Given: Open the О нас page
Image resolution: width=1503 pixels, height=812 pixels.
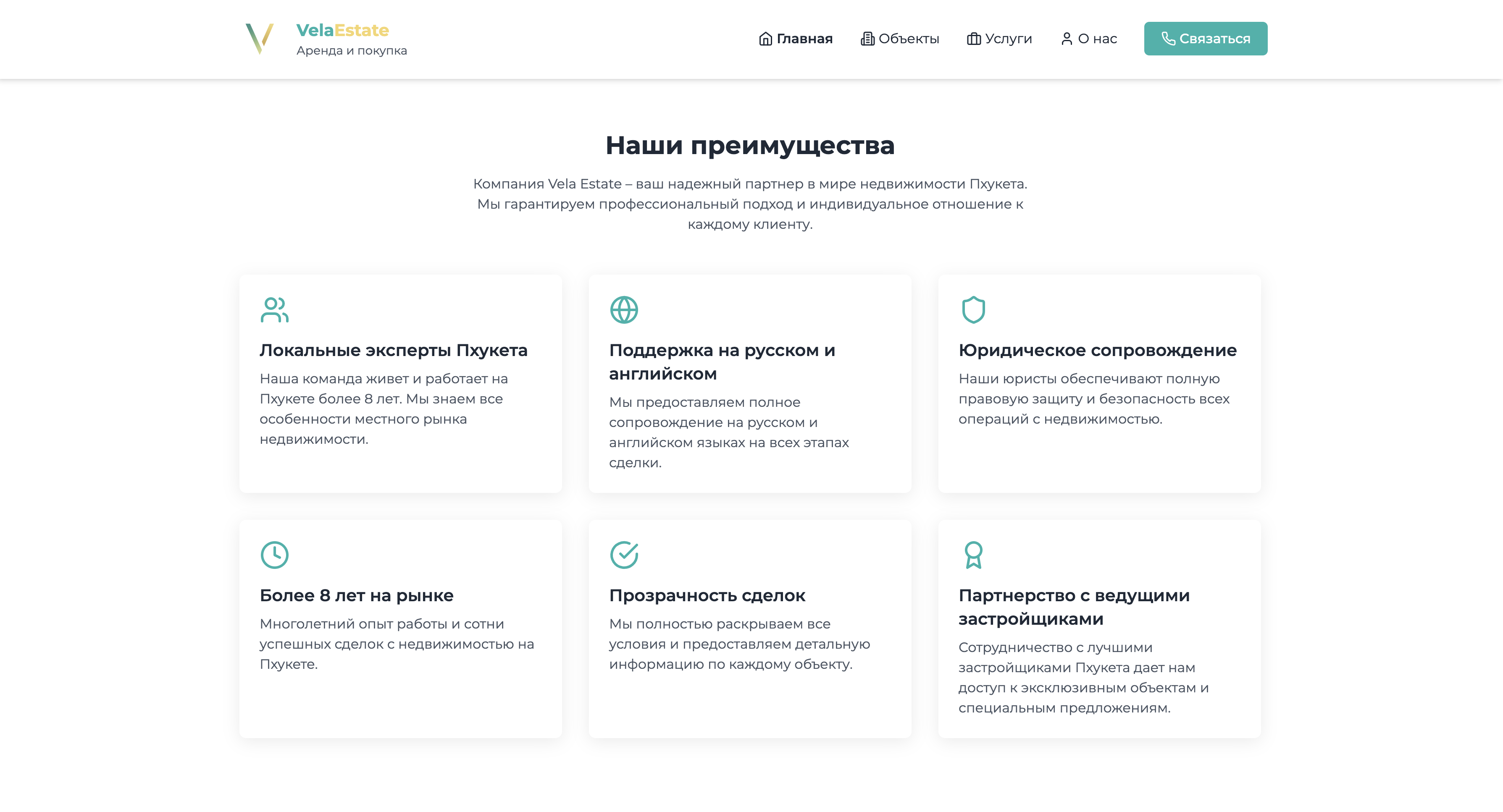Looking at the screenshot, I should coord(1098,39).
